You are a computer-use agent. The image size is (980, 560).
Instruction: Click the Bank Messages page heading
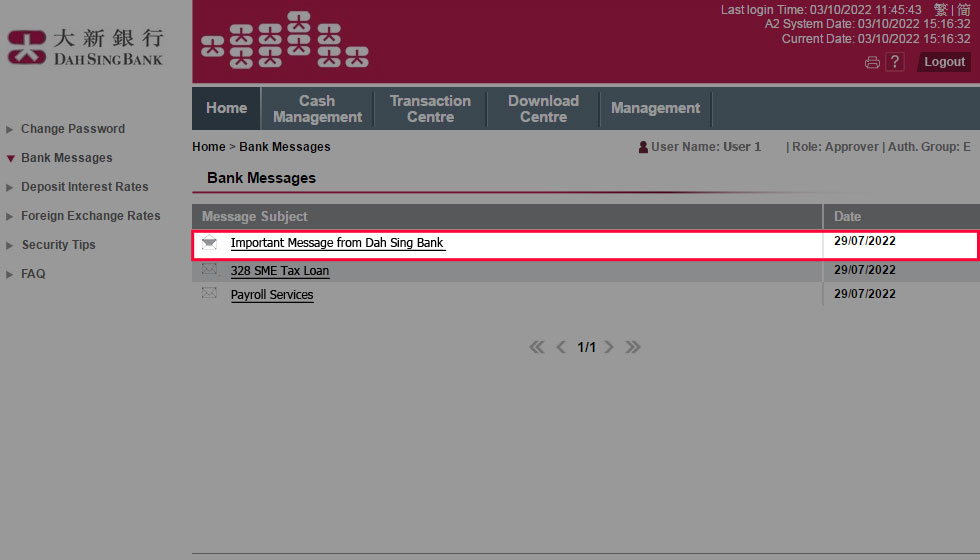261,178
